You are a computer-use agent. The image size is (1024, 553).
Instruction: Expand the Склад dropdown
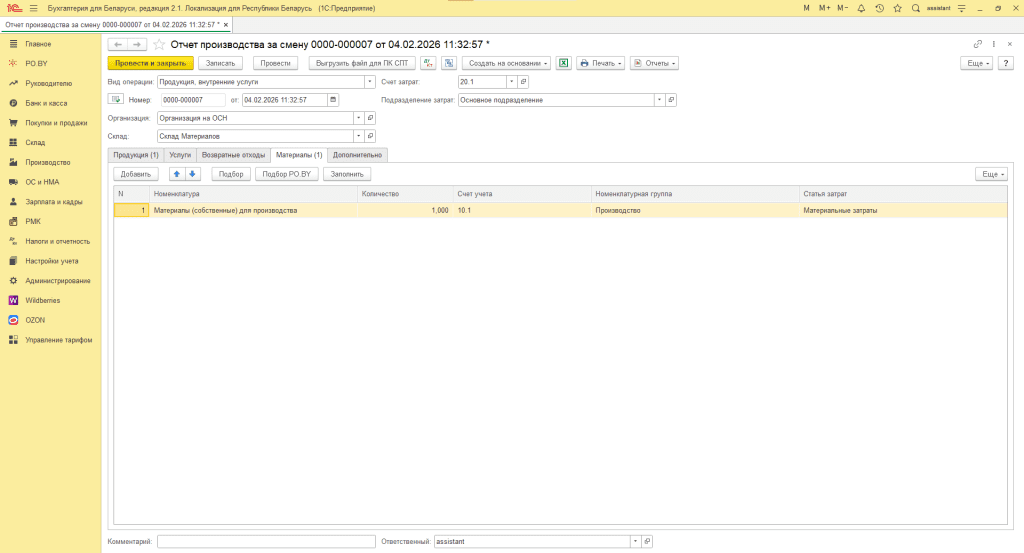pos(359,136)
